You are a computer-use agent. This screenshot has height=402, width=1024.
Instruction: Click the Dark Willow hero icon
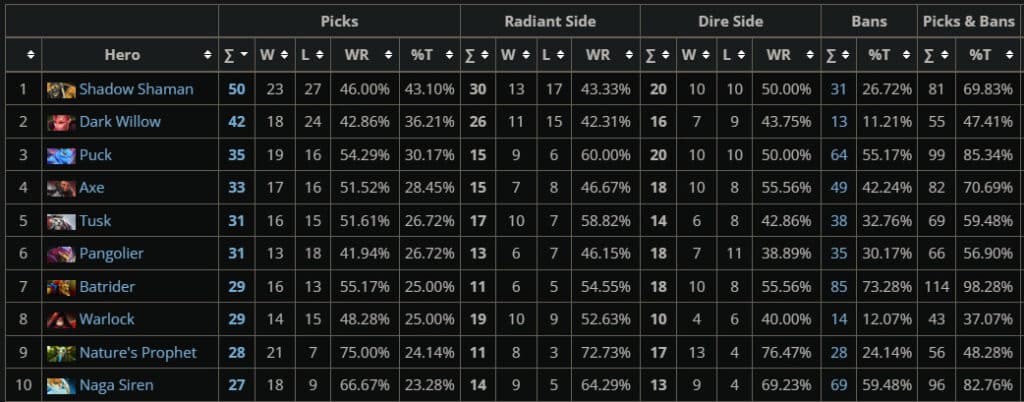[x=61, y=123]
